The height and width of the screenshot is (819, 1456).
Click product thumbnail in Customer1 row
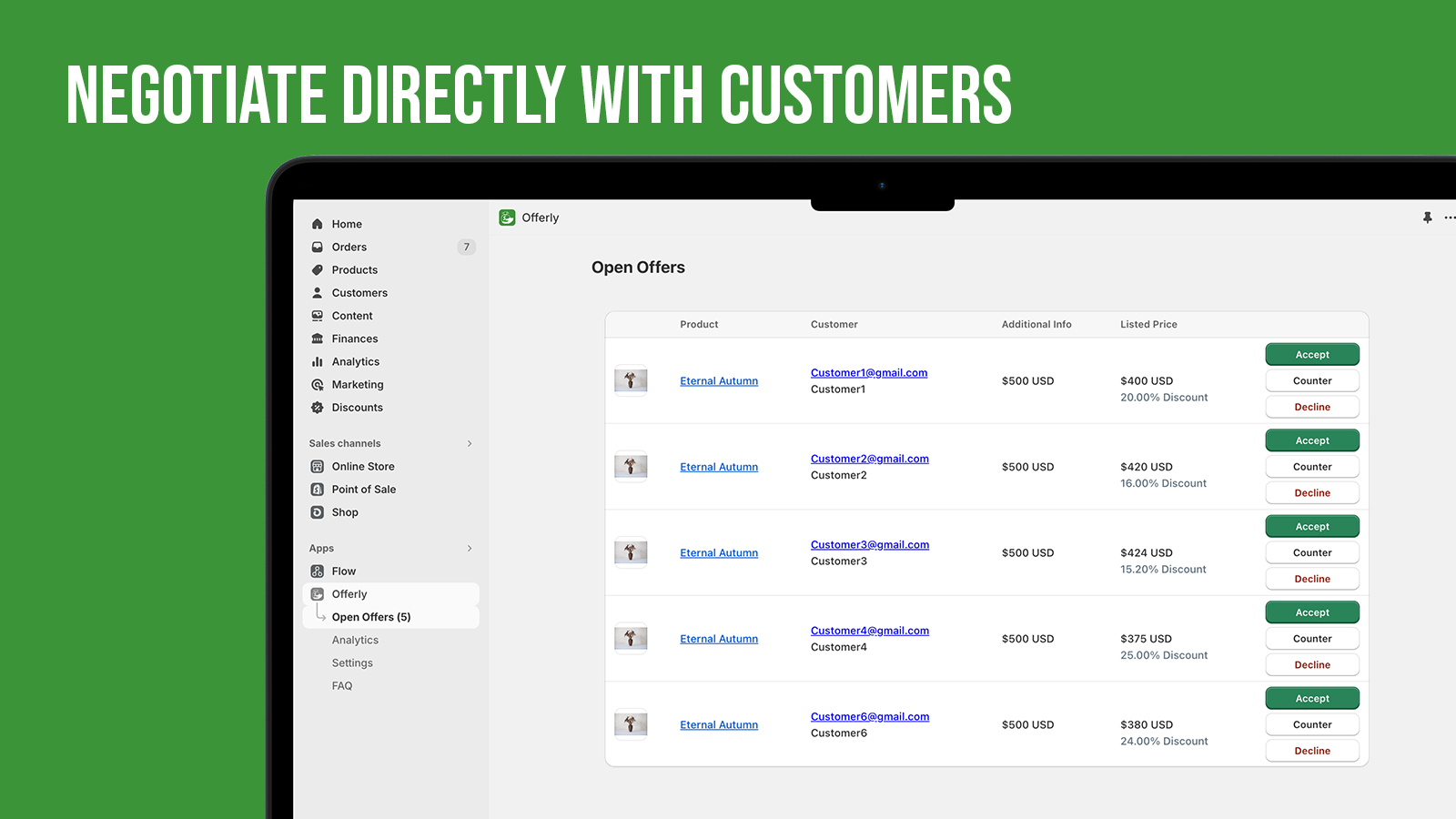coord(631,380)
